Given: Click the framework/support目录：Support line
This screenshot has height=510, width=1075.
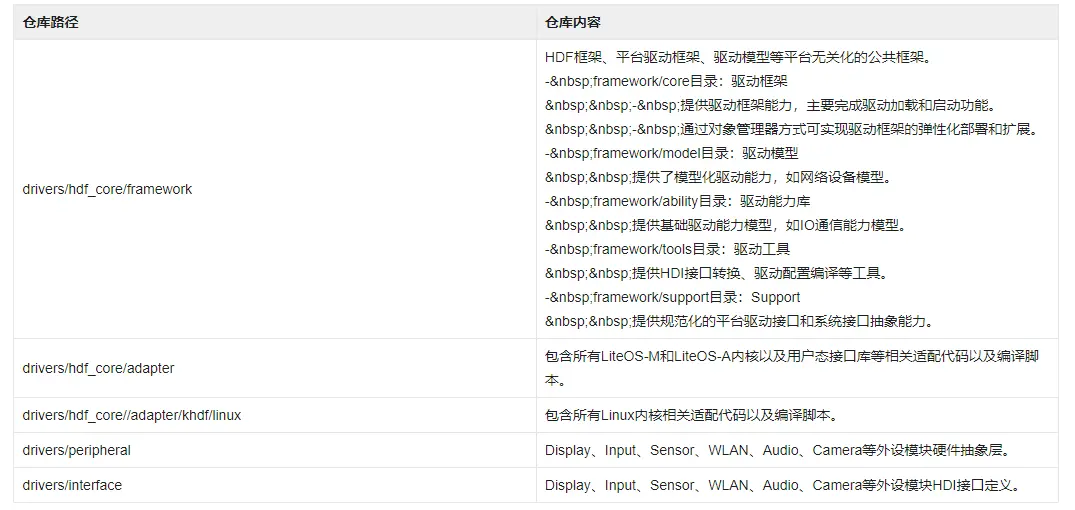Looking at the screenshot, I should tap(673, 298).
